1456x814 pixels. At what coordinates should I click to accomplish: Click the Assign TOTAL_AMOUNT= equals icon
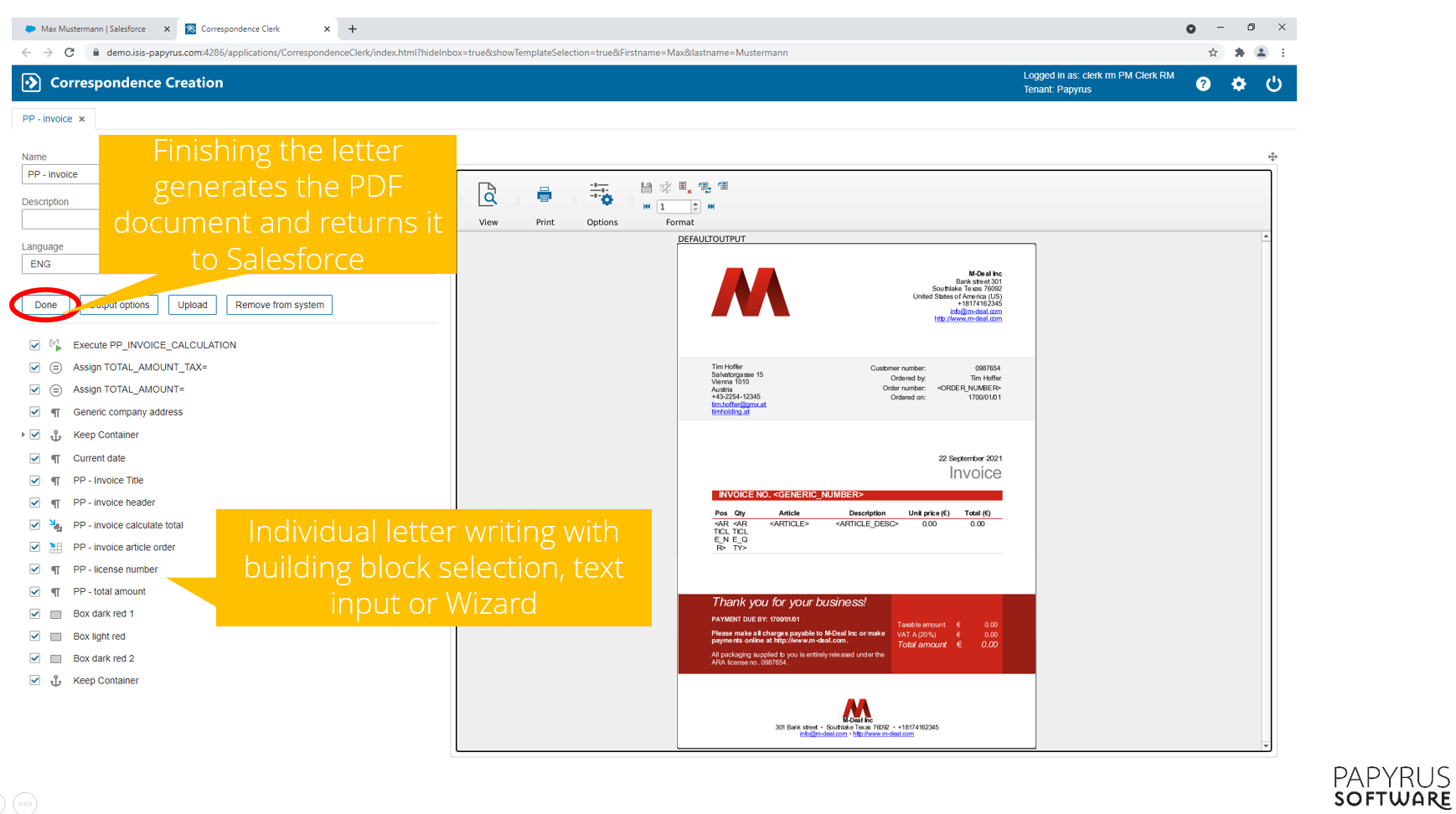click(x=56, y=390)
